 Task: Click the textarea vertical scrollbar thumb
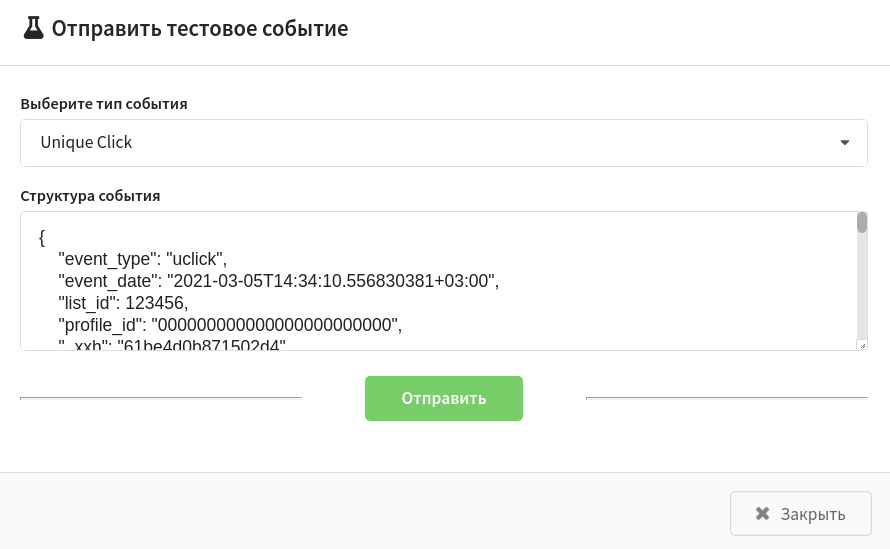[862, 223]
